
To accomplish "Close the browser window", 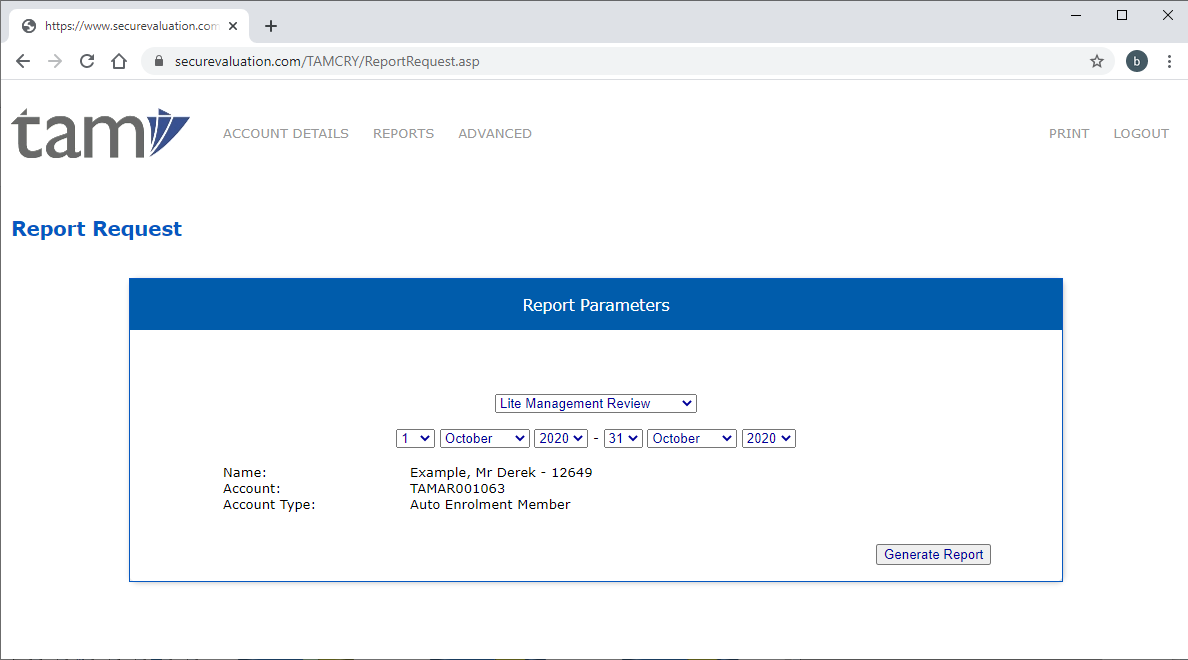I will coord(1168,15).
